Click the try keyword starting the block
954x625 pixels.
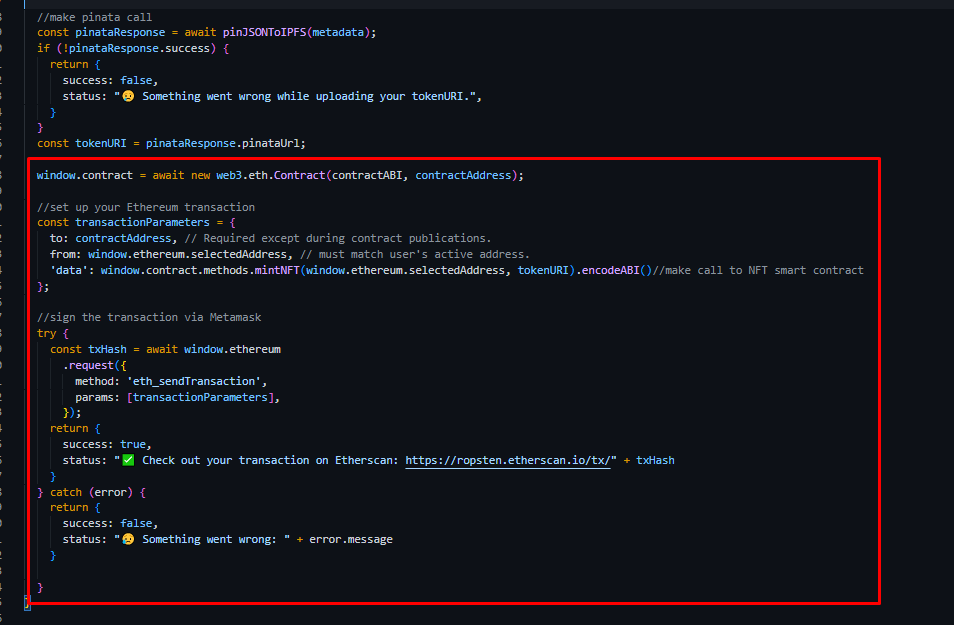[42, 332]
